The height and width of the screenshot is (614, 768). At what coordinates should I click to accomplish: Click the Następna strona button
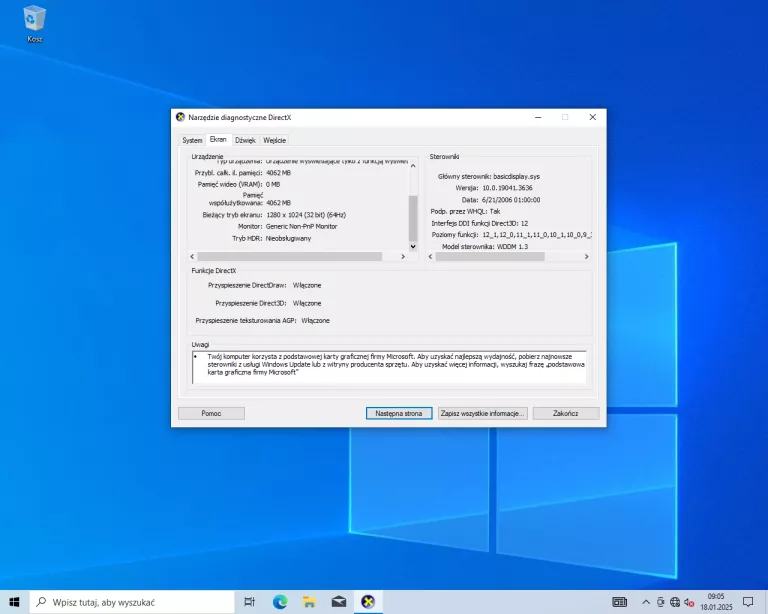[x=399, y=413]
